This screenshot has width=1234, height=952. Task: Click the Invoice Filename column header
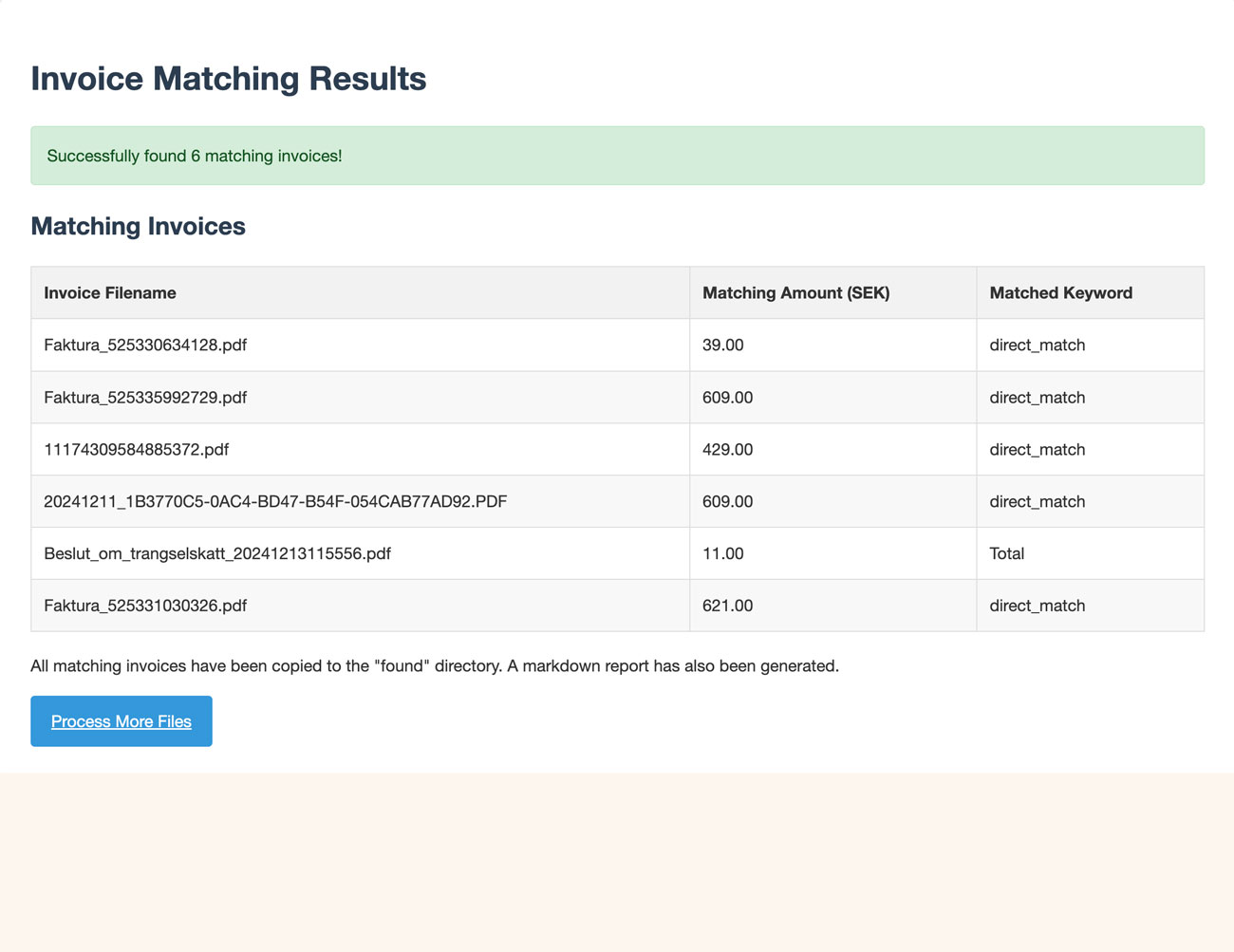pyautogui.click(x=110, y=293)
